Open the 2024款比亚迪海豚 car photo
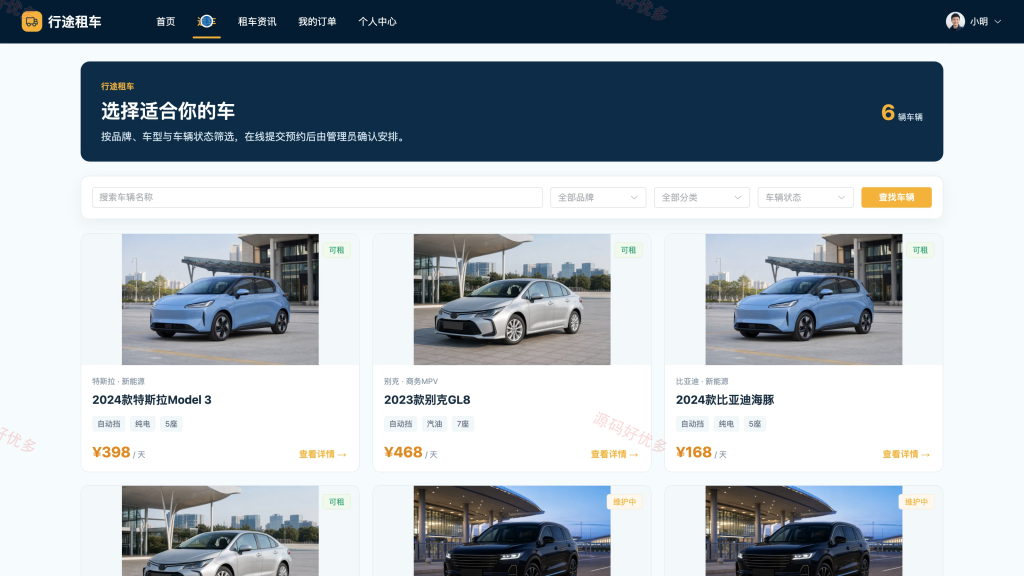The image size is (1024, 576). pyautogui.click(x=803, y=299)
